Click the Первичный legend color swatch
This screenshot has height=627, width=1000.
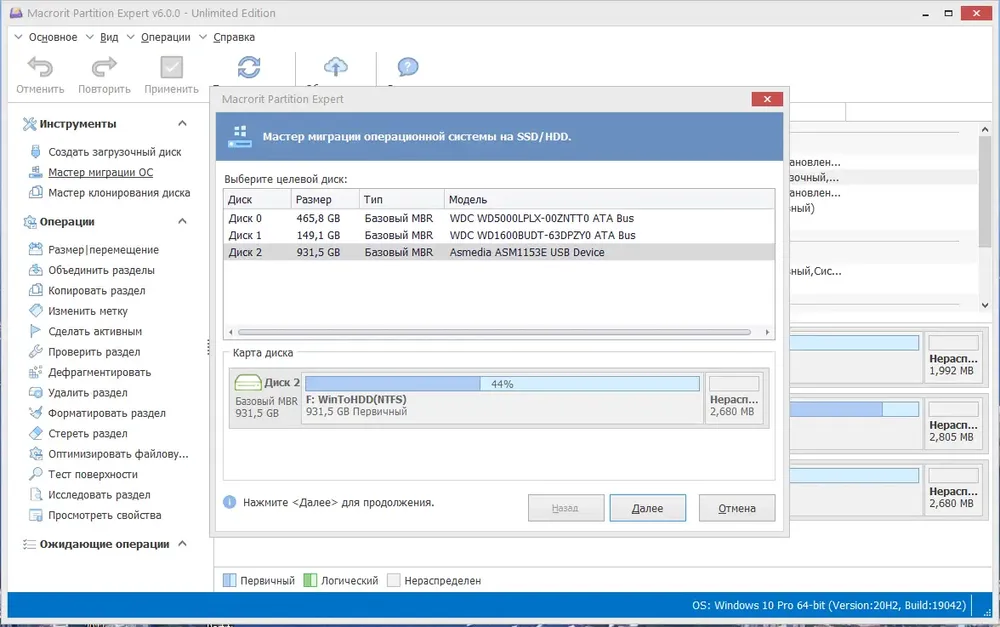pyautogui.click(x=229, y=580)
